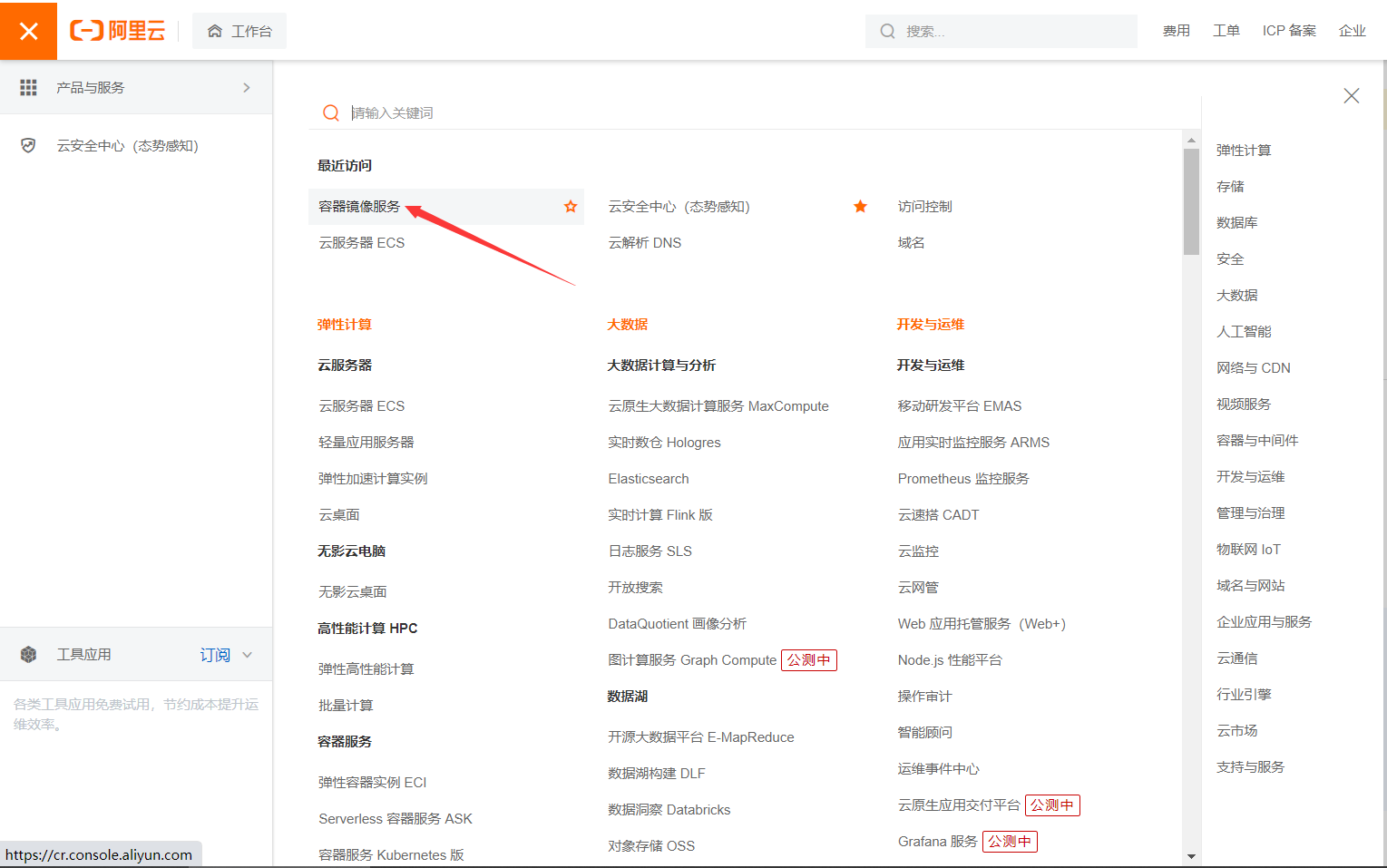Click scrollbar down arrow in product list
The image size is (1387, 868).
1191,855
